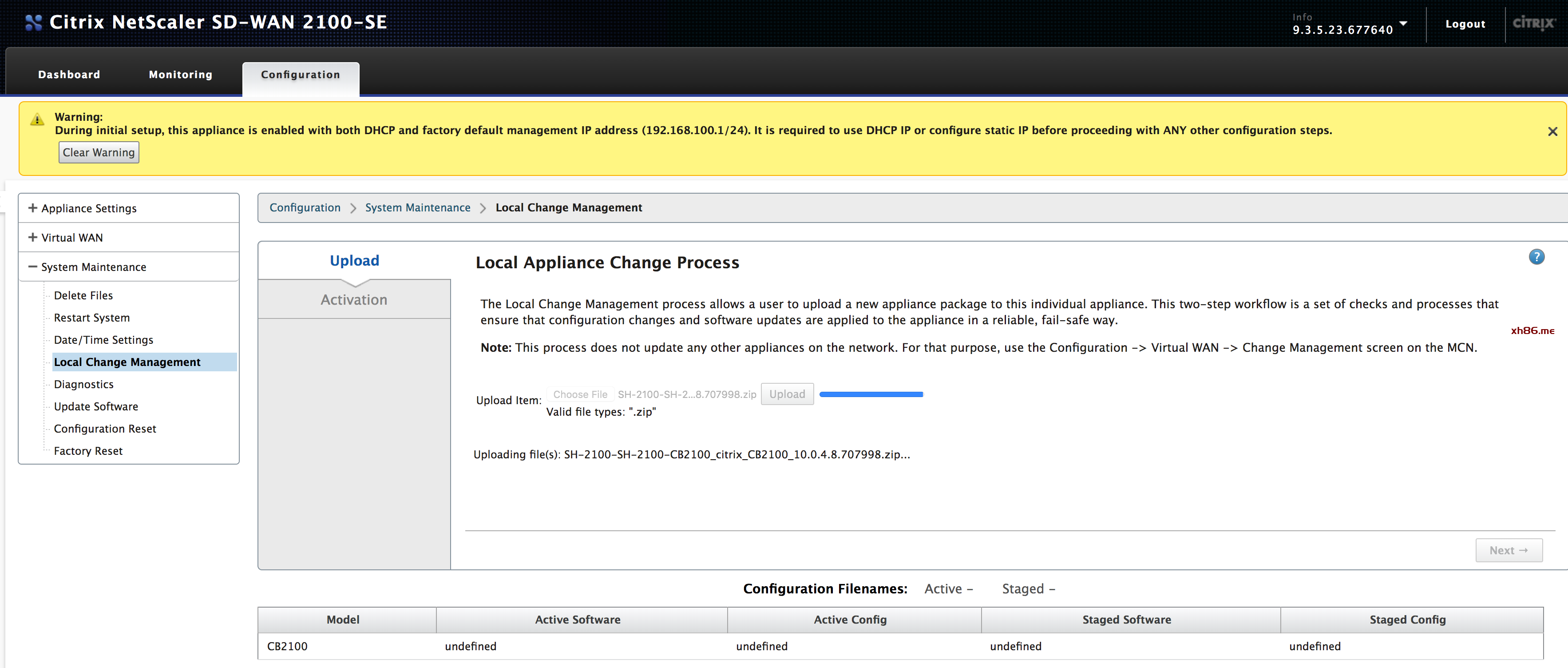Click the 'Local Change Management' breadcrumb text

[569, 208]
